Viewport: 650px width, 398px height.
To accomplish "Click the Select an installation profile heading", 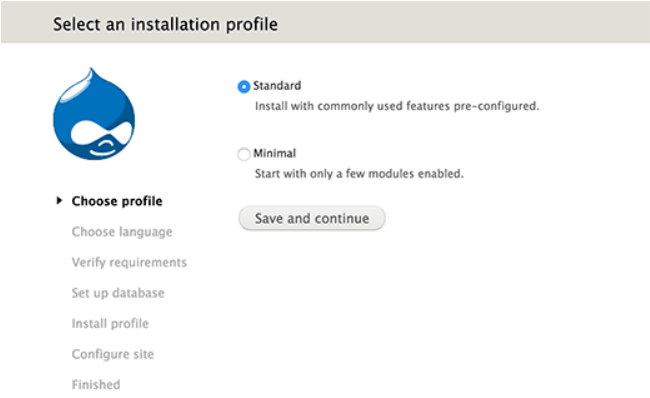I will tap(165, 24).
